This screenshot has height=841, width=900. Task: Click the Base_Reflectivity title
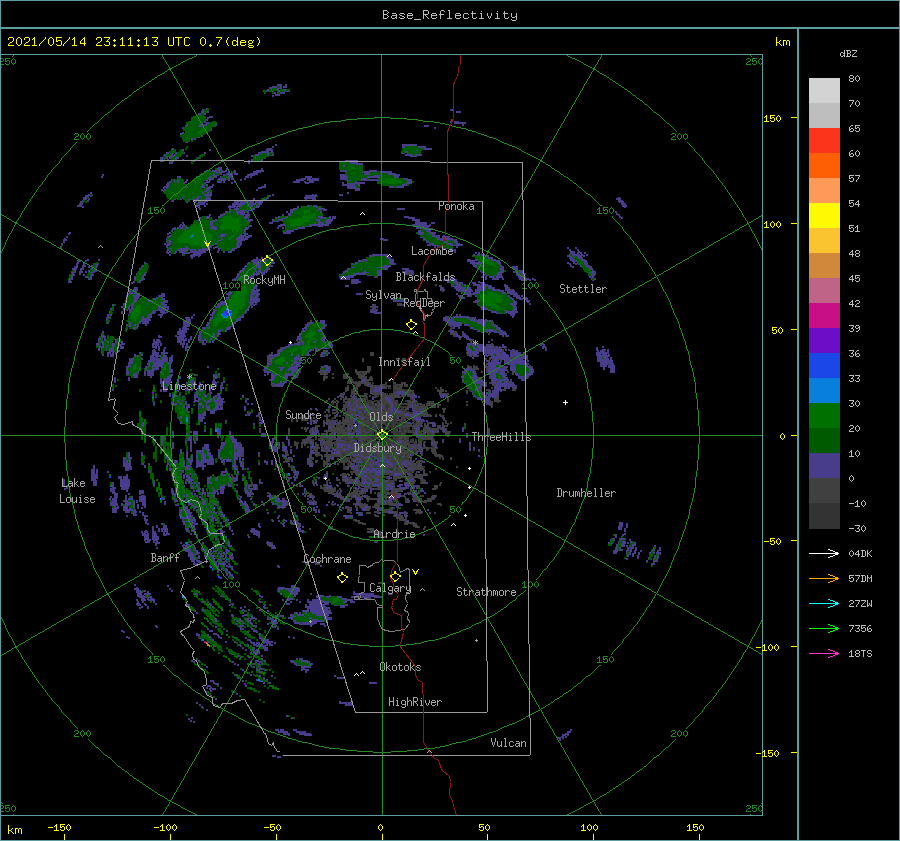coord(450,15)
